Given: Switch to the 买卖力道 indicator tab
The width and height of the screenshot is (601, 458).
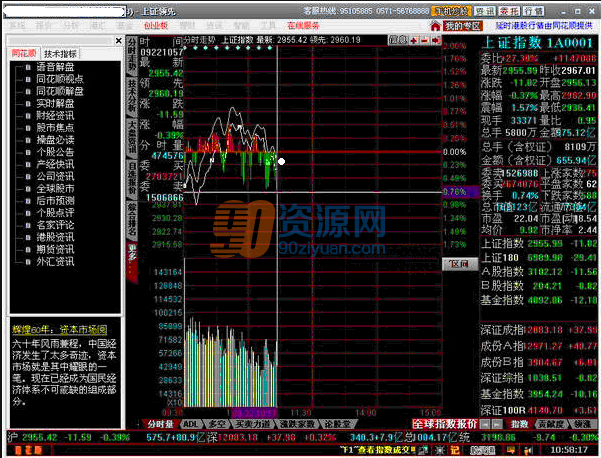Looking at the screenshot, I should [253, 424].
